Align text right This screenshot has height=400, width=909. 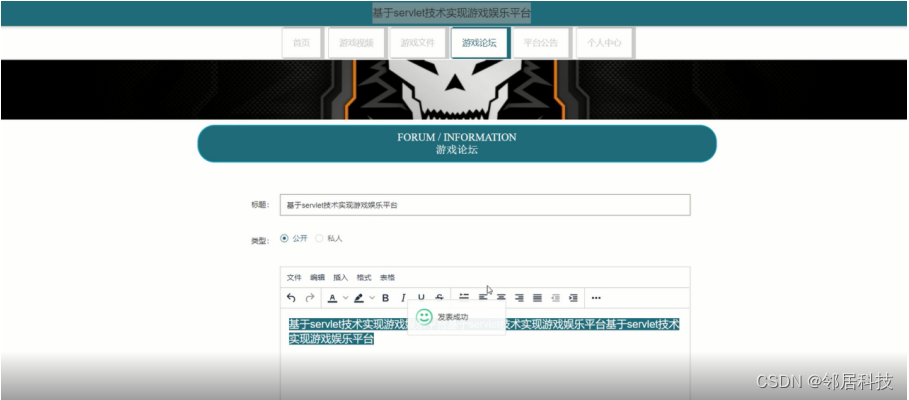coord(519,298)
